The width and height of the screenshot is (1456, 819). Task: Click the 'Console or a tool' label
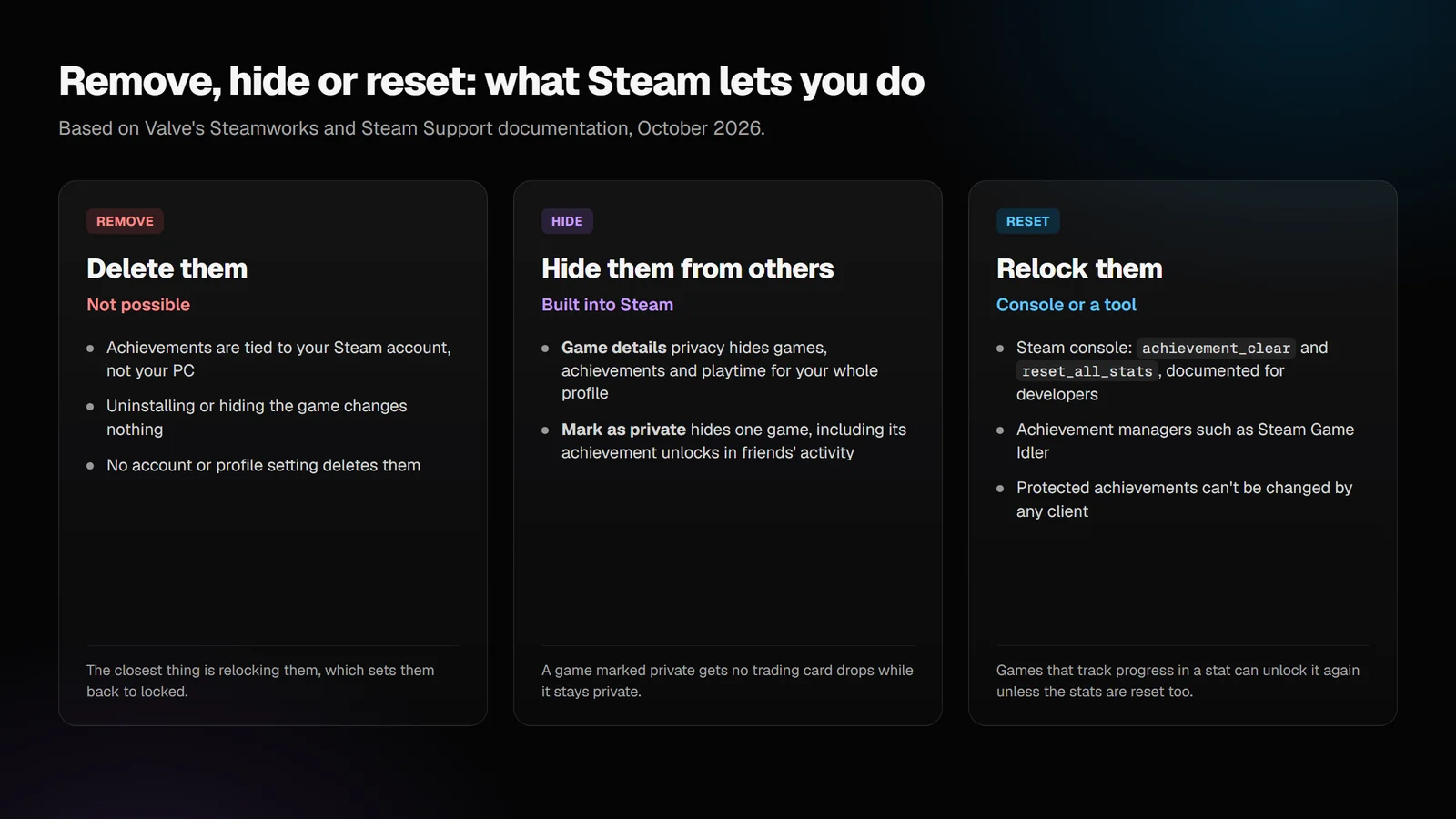tap(1066, 305)
